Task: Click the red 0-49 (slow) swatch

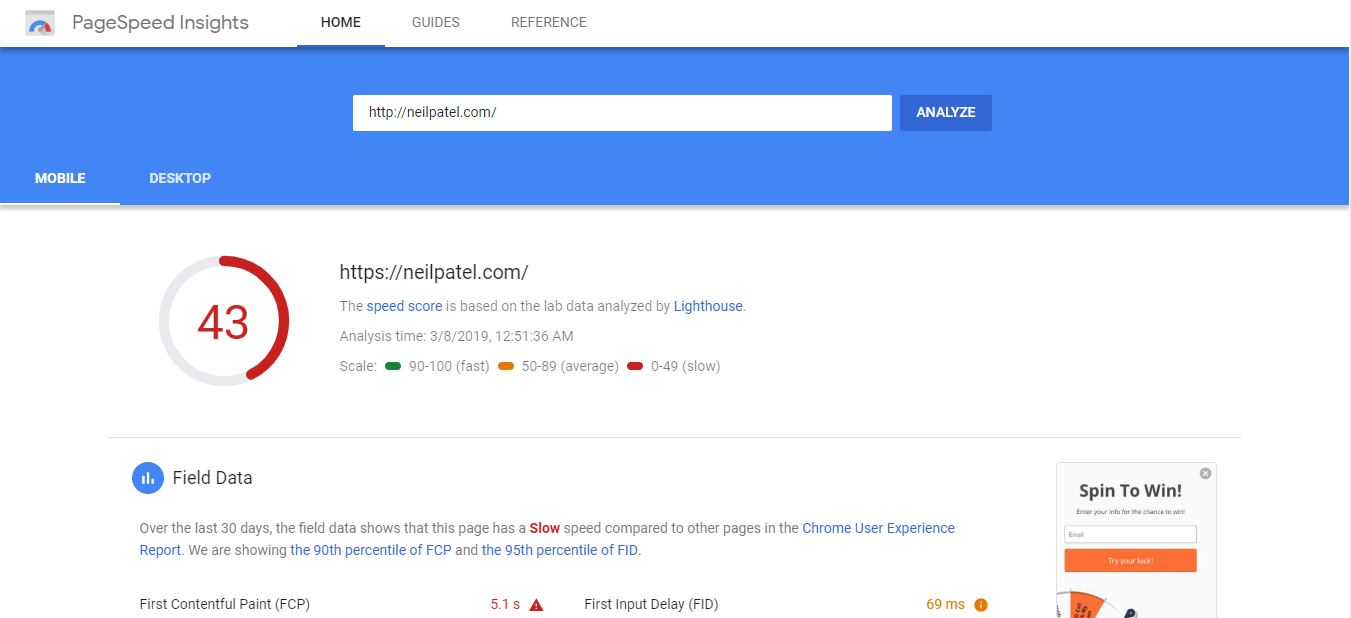Action: [x=635, y=366]
